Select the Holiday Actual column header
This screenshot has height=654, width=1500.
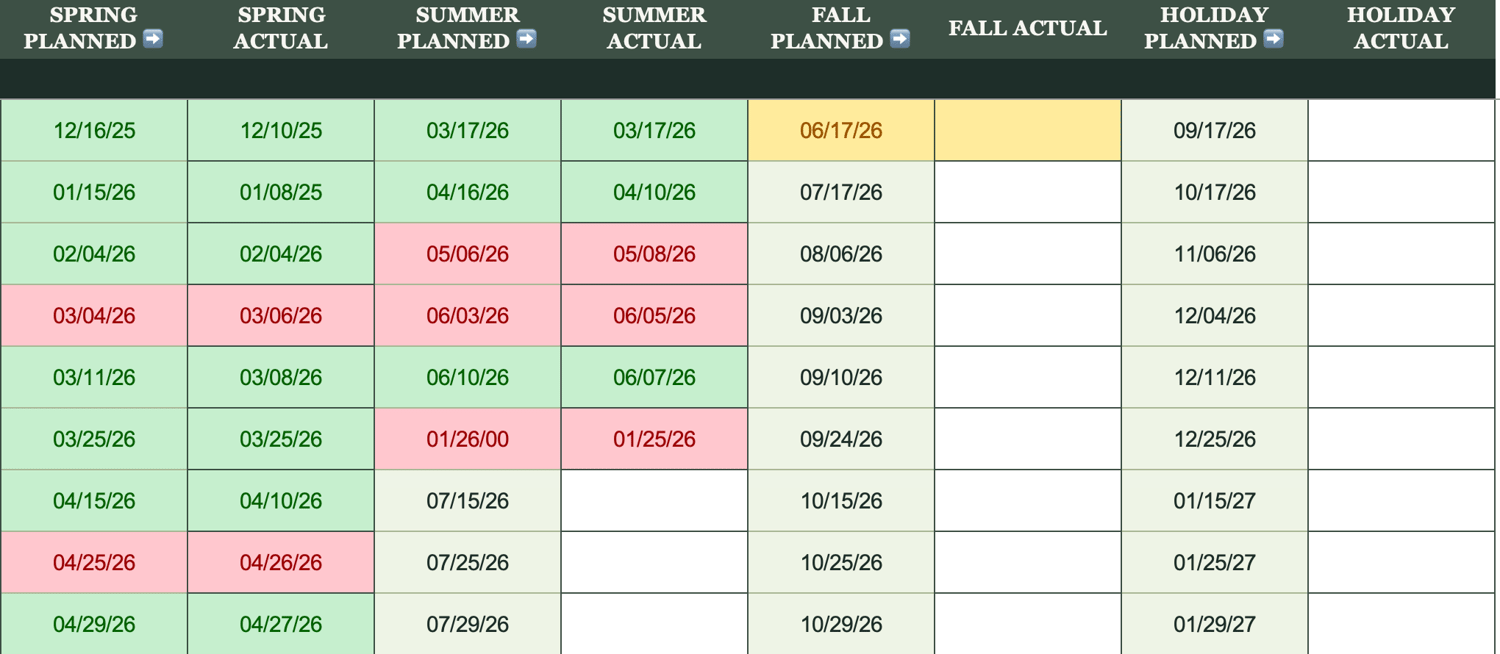[1401, 29]
